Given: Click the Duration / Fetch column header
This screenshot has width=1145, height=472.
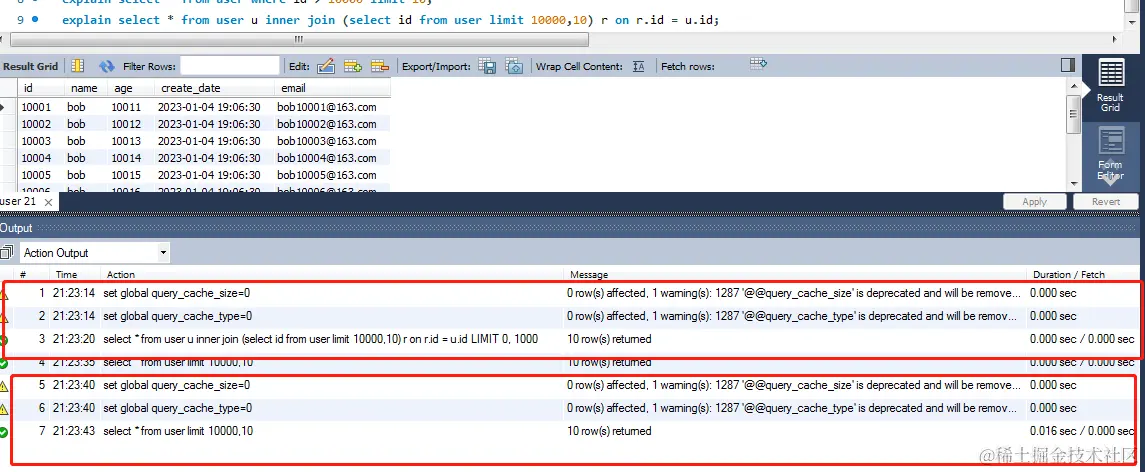Looking at the screenshot, I should click(x=1068, y=275).
